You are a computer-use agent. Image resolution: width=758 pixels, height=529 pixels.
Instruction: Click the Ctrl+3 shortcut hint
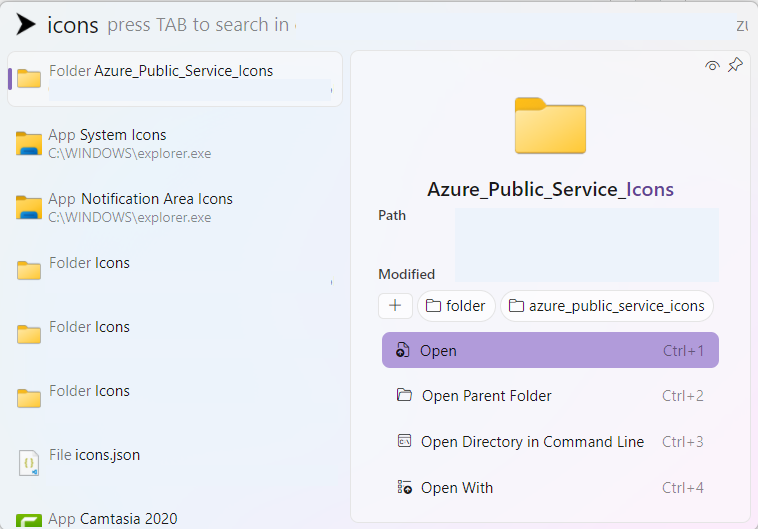tap(683, 441)
